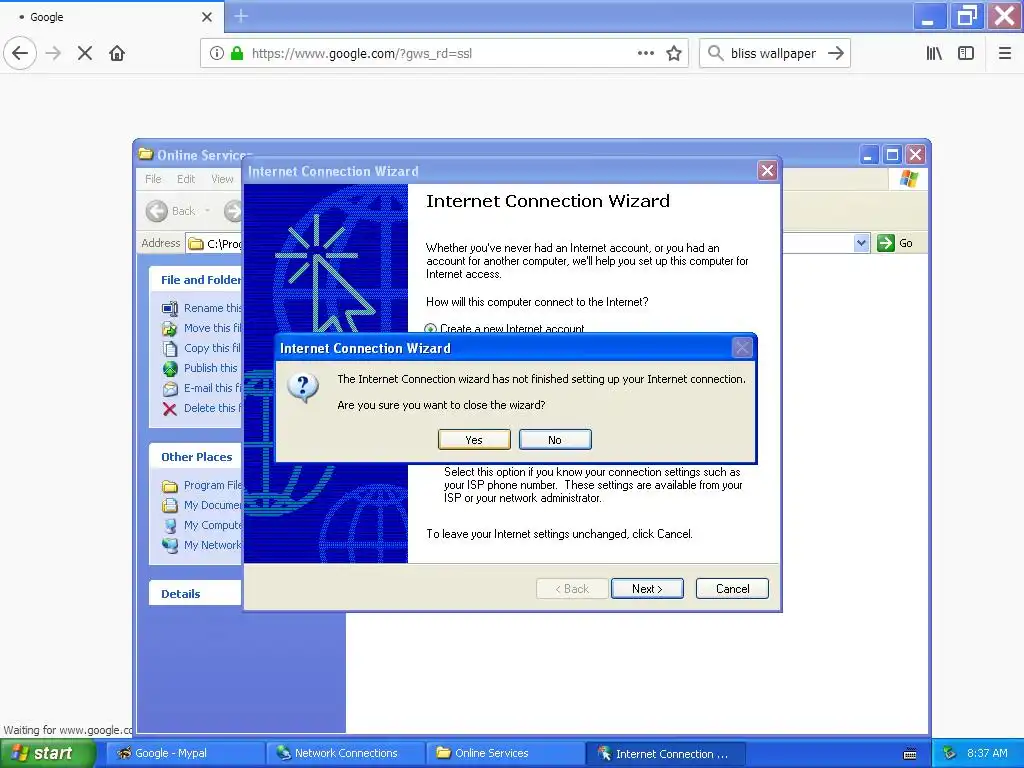
Task: Click the Windows Start button
Action: pos(48,753)
